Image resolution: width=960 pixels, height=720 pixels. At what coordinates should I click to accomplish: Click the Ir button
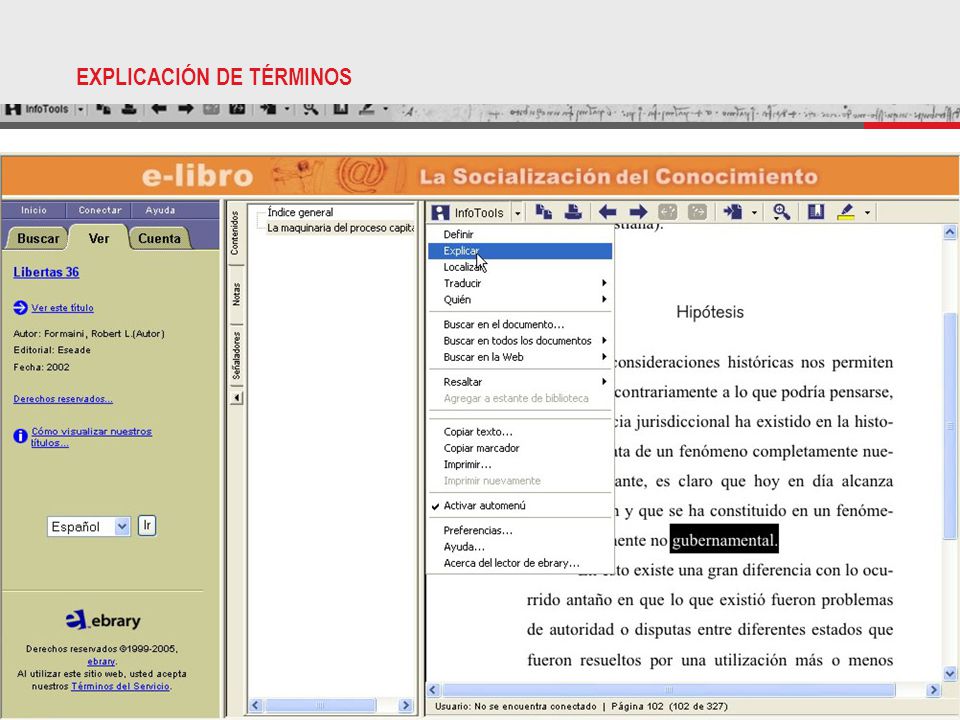(147, 526)
